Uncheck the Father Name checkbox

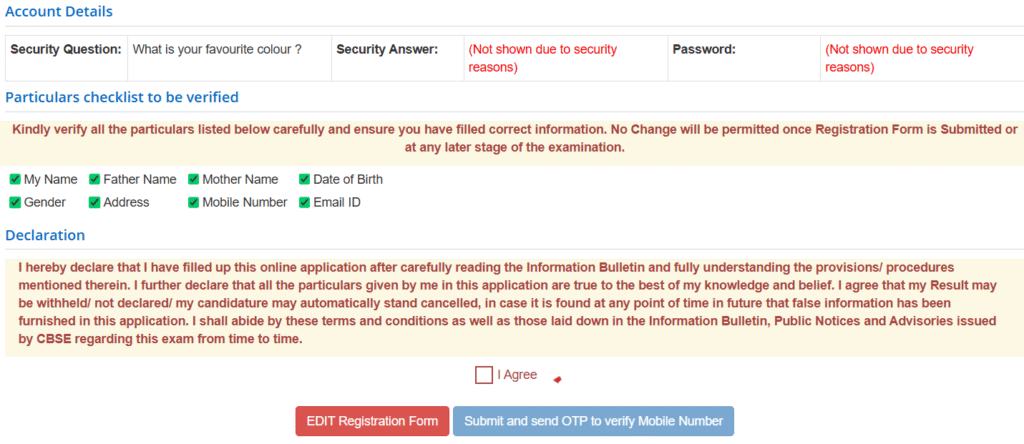(94, 180)
